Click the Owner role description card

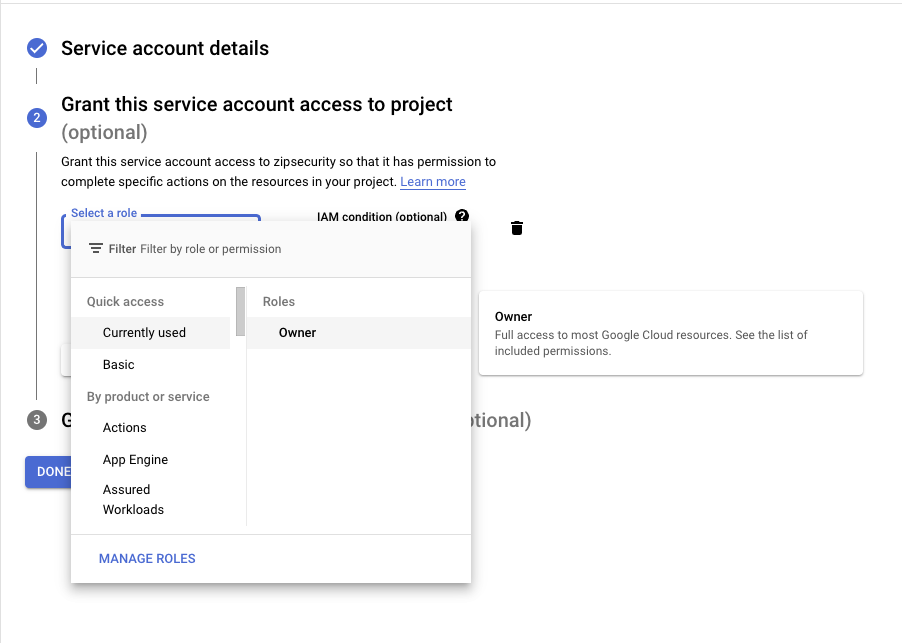coord(670,334)
